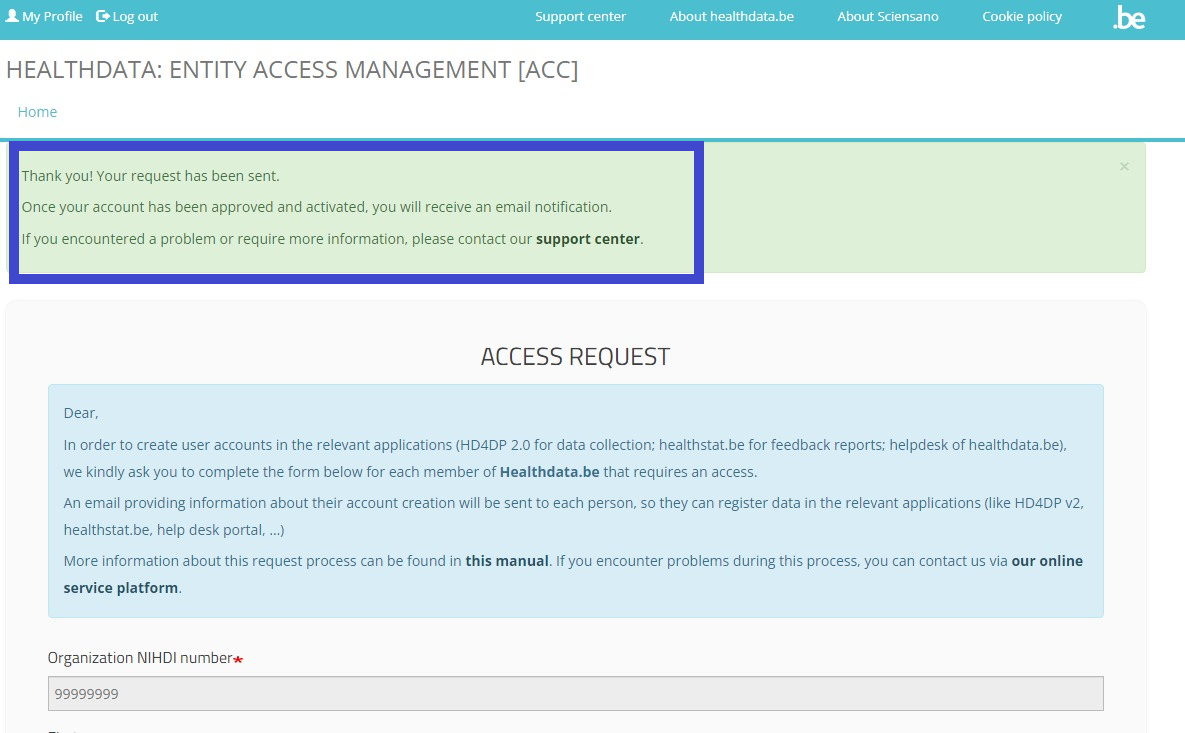Click the ACCESS REQUEST form heading
The image size is (1185, 733).
575,357
